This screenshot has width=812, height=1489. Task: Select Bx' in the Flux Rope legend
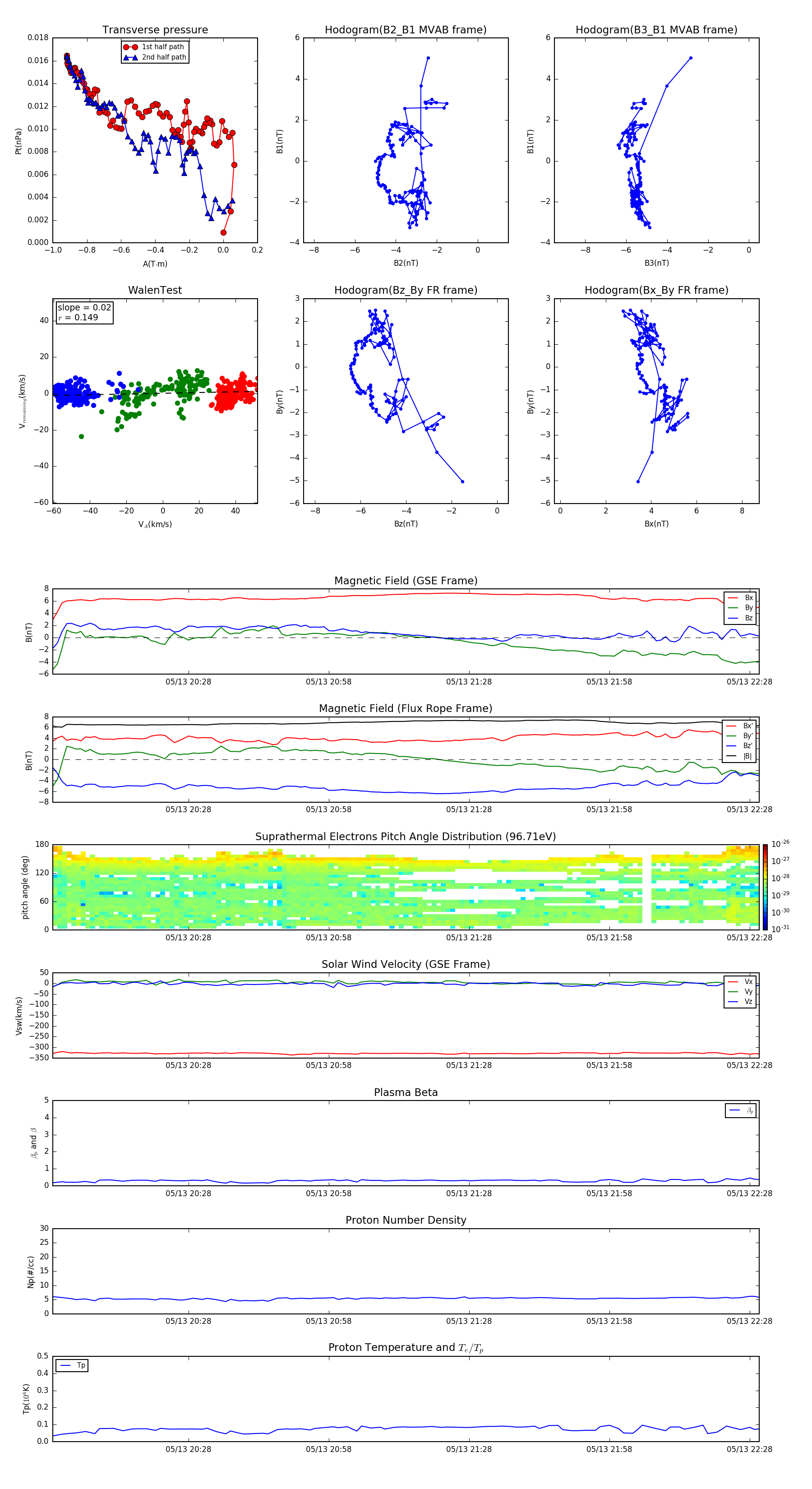coord(740,726)
